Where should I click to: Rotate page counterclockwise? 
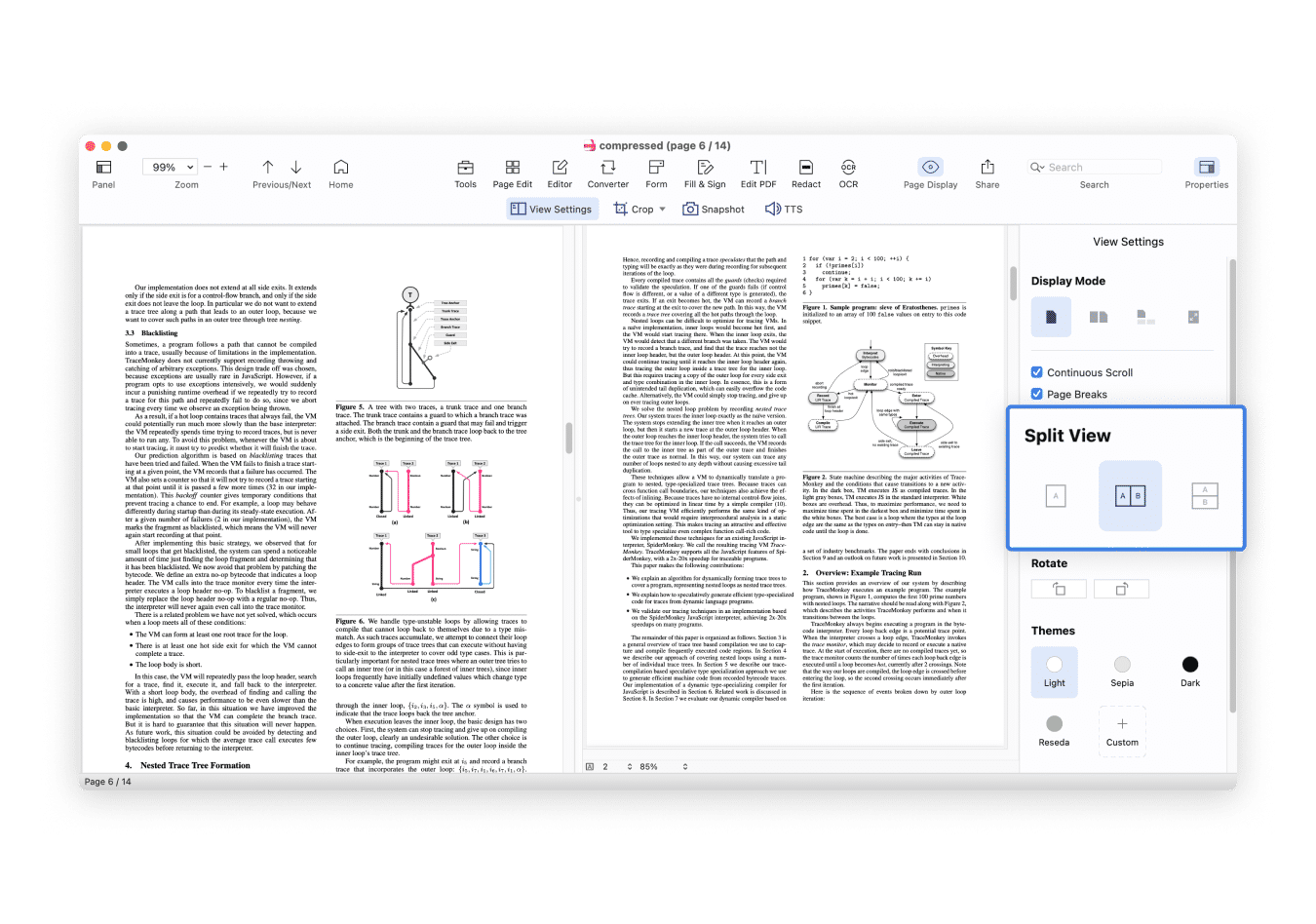coord(1059,589)
